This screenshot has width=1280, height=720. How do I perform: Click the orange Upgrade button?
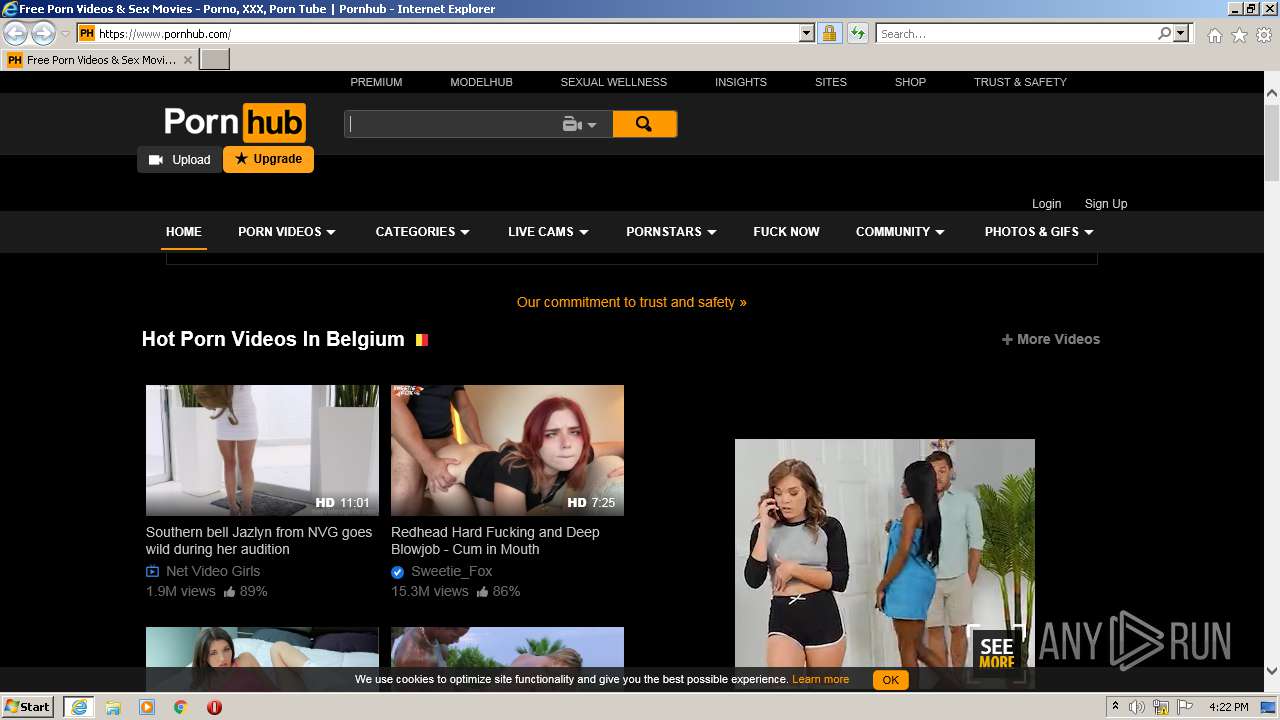click(x=268, y=159)
